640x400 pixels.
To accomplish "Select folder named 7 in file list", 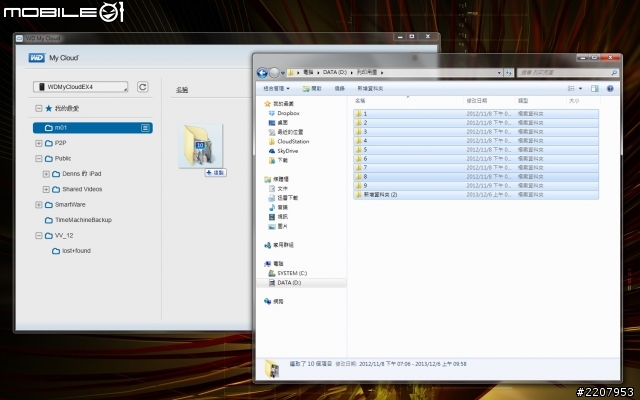I will pos(476,168).
